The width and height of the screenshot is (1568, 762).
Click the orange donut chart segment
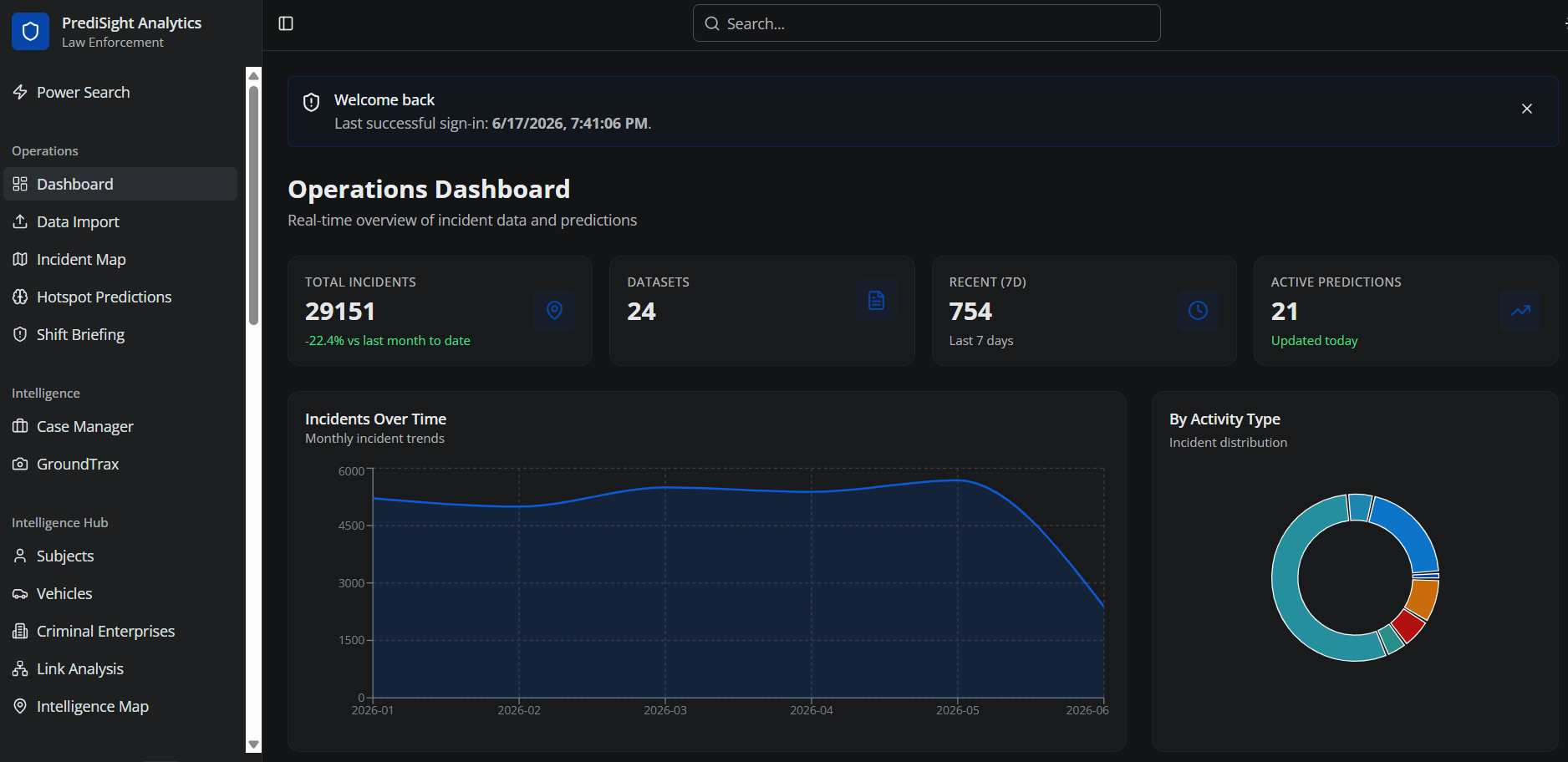1423,598
